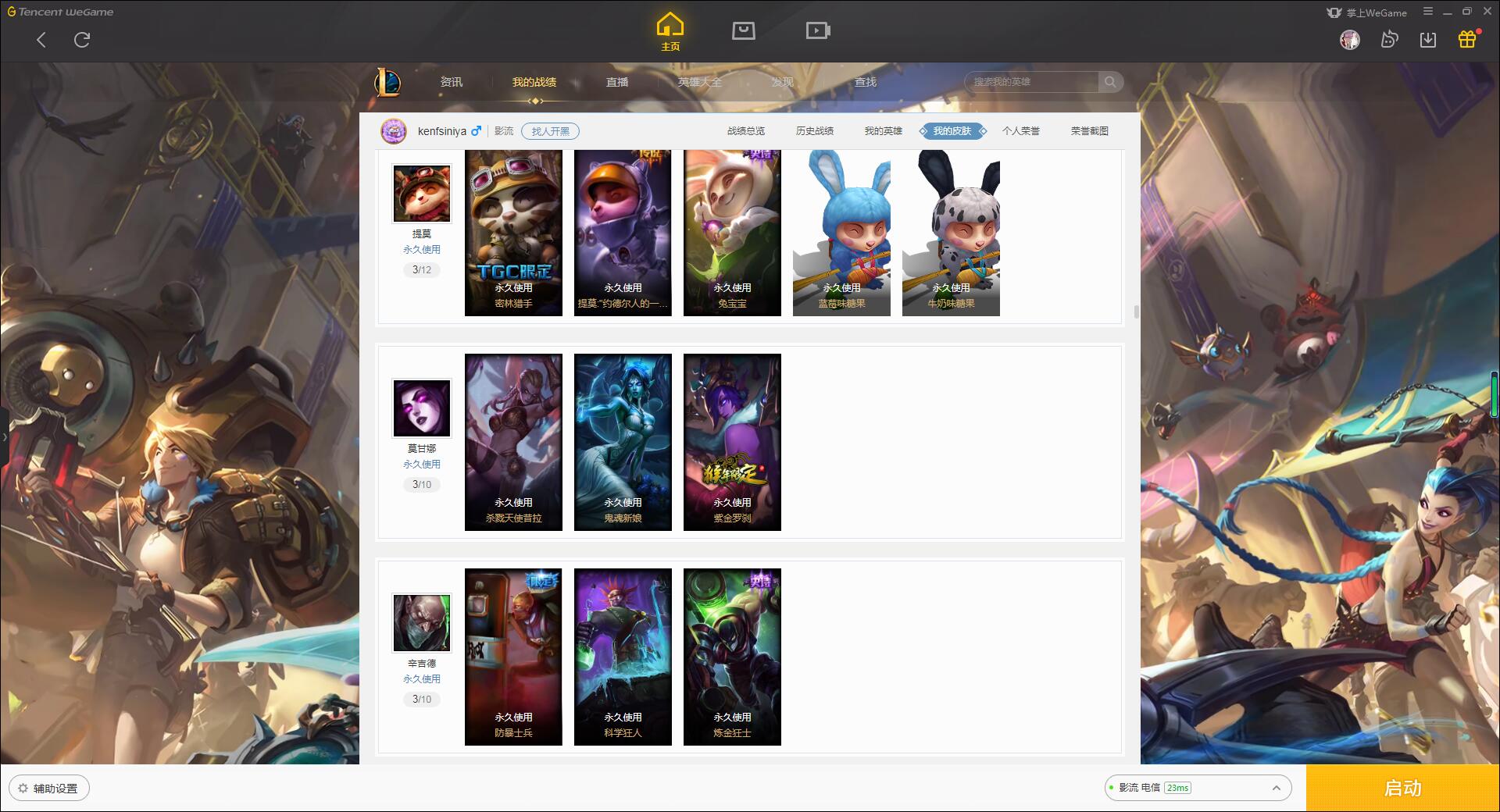The image size is (1500, 812).
Task: Click the 找人开黑 button
Action: (x=550, y=131)
